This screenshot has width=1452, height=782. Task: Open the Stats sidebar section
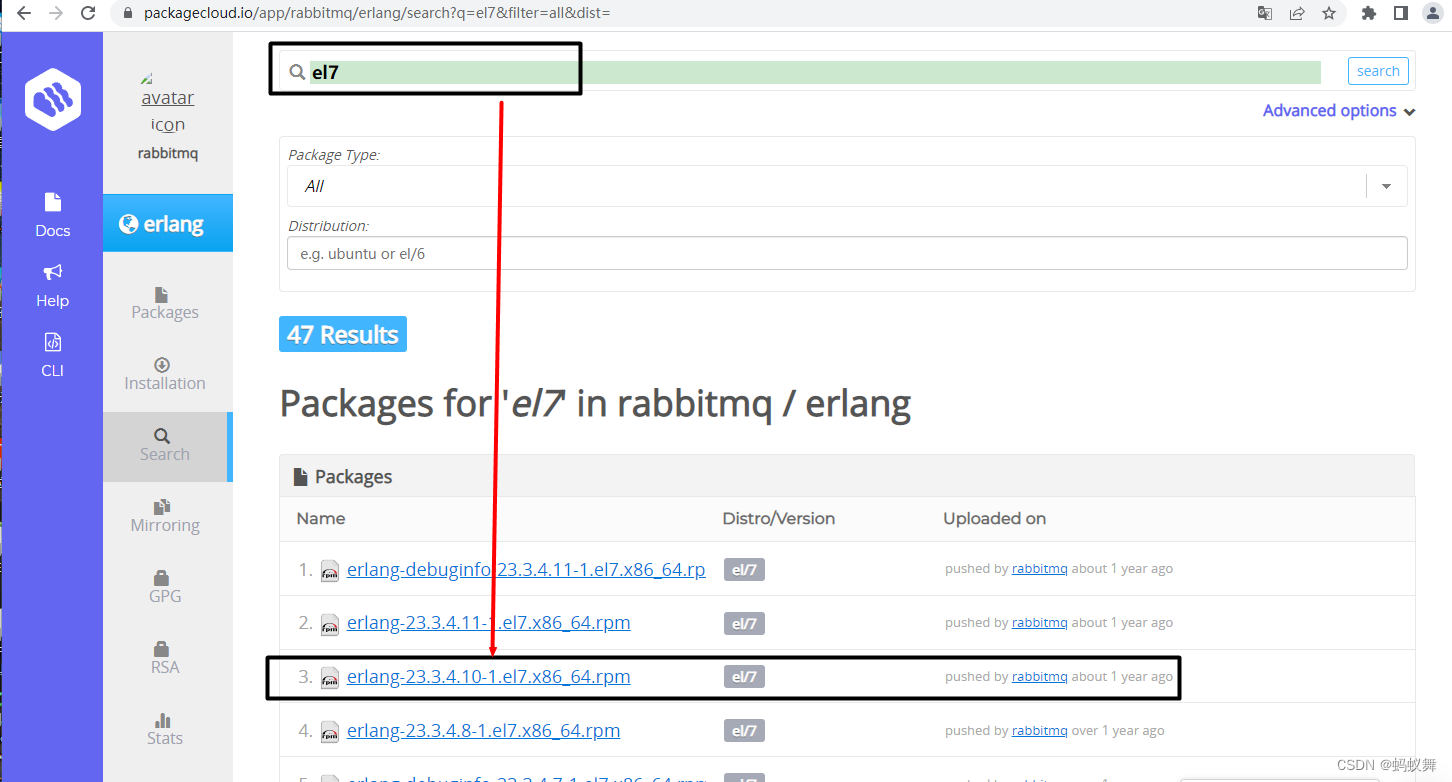click(x=165, y=729)
